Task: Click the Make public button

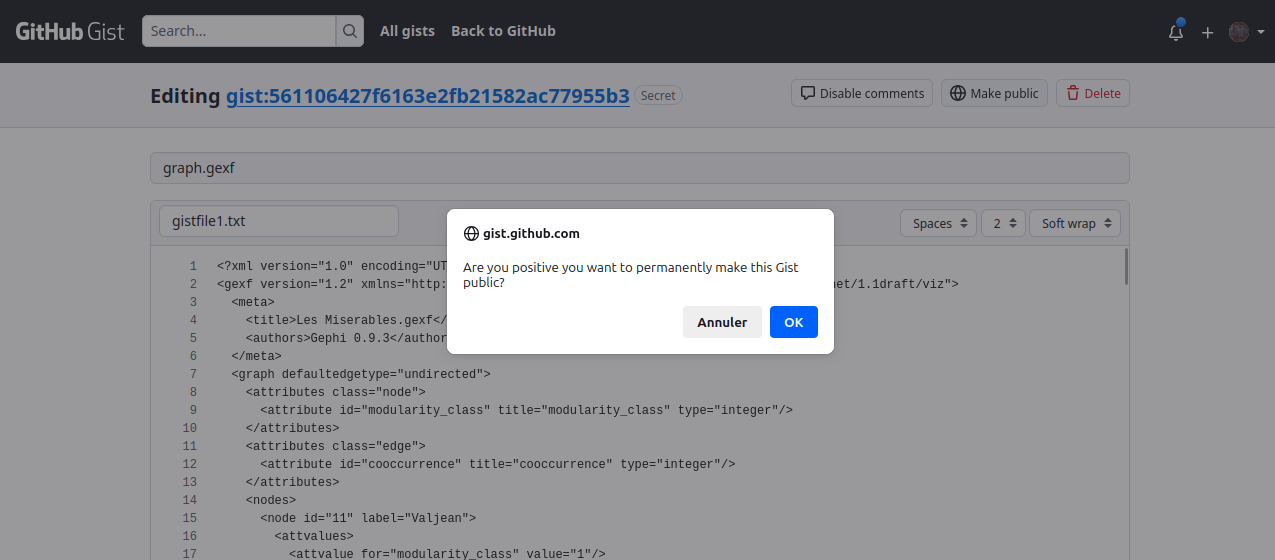Action: pos(994,93)
